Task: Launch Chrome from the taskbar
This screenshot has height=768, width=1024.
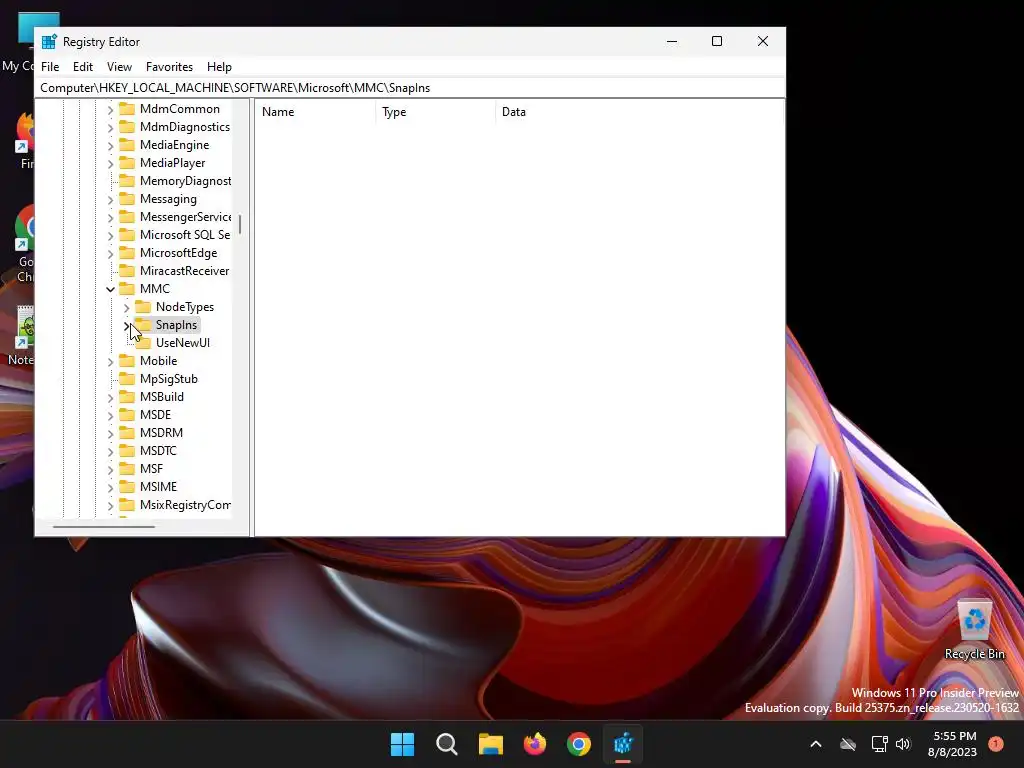Action: click(579, 744)
